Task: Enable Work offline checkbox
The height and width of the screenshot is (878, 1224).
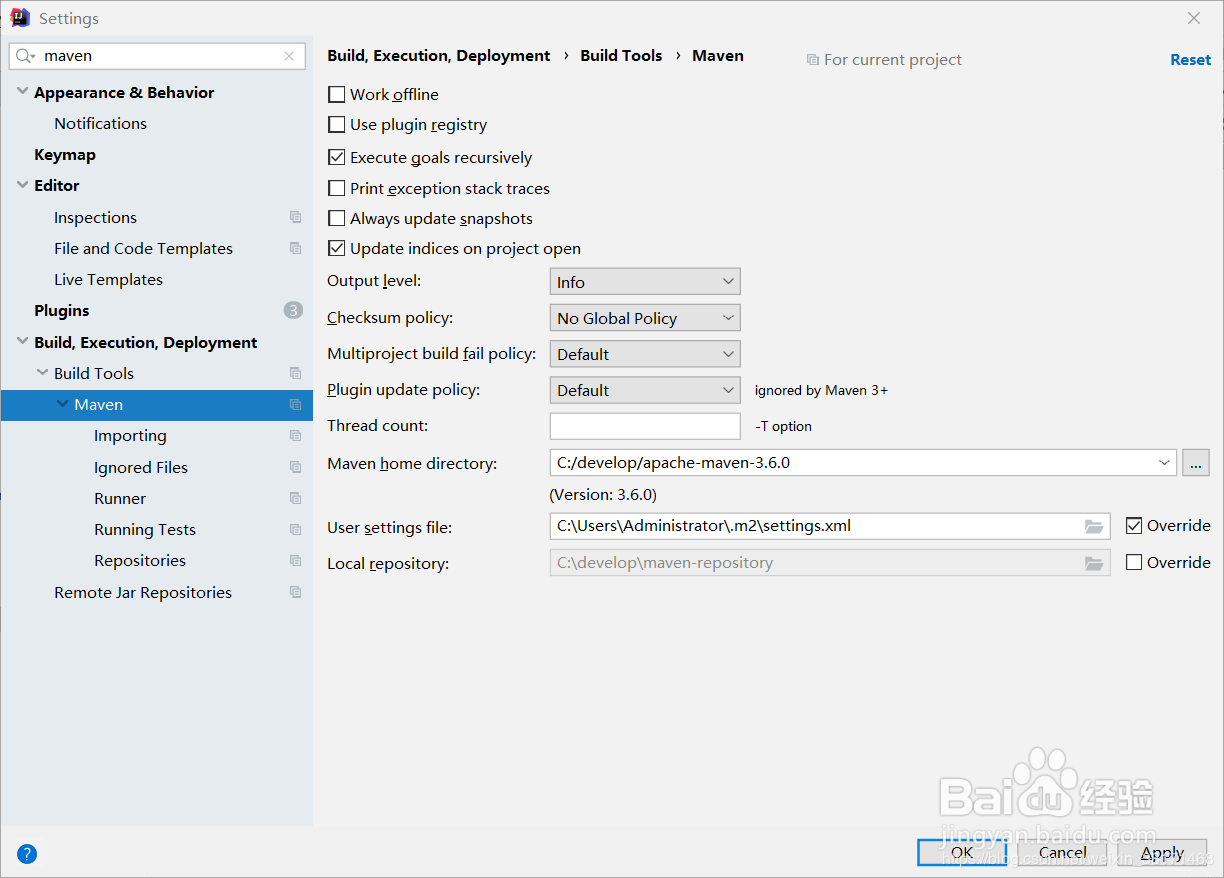Action: (x=336, y=94)
